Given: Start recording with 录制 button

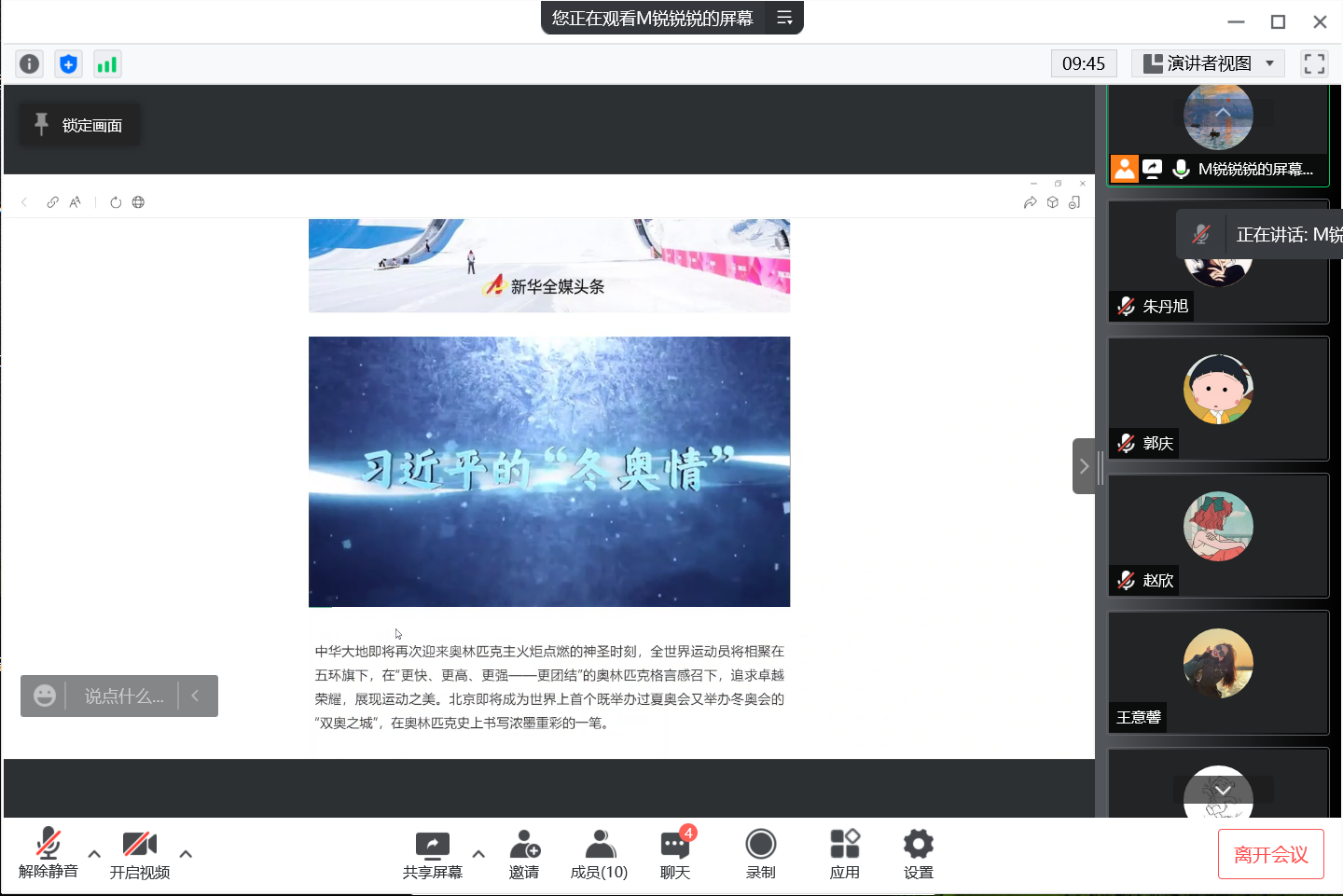Looking at the screenshot, I should [x=760, y=854].
